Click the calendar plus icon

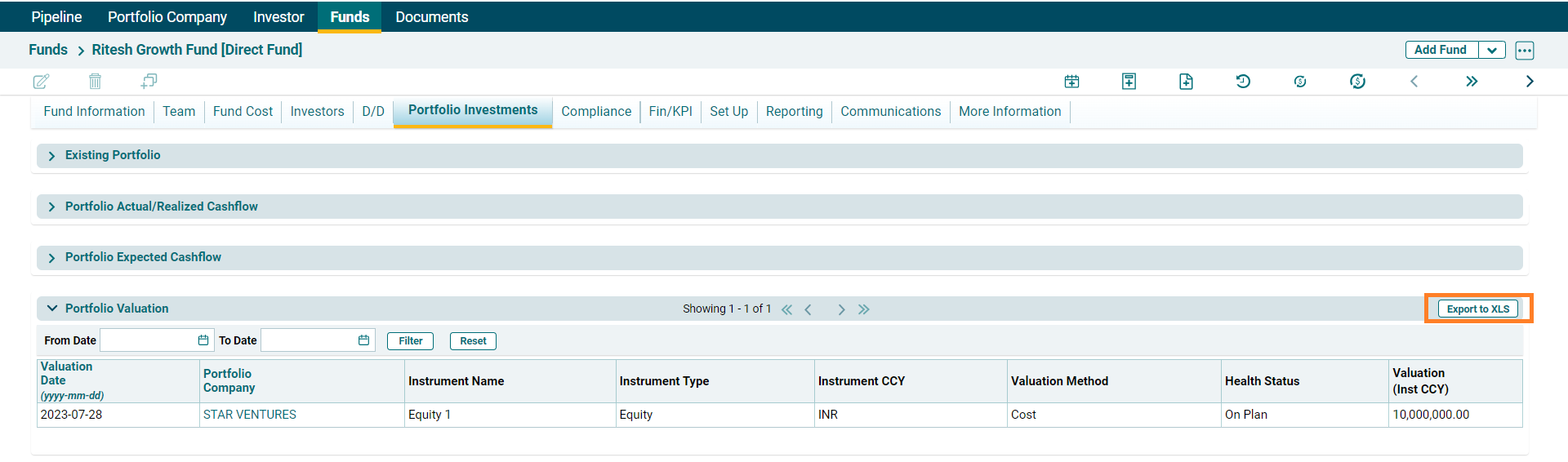[x=1071, y=82]
